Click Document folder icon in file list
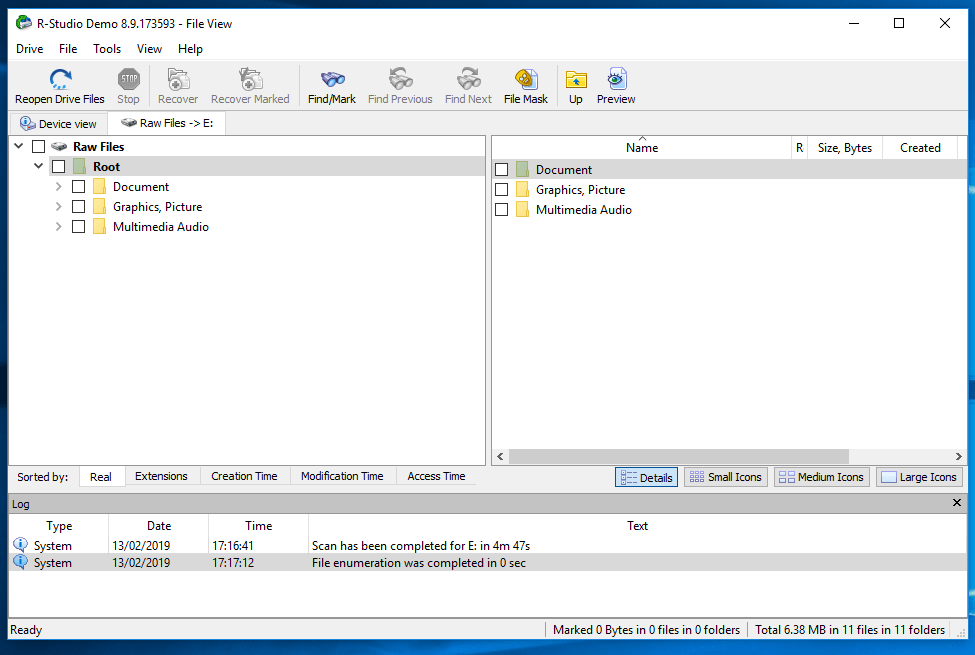The height and width of the screenshot is (655, 975). 522,169
